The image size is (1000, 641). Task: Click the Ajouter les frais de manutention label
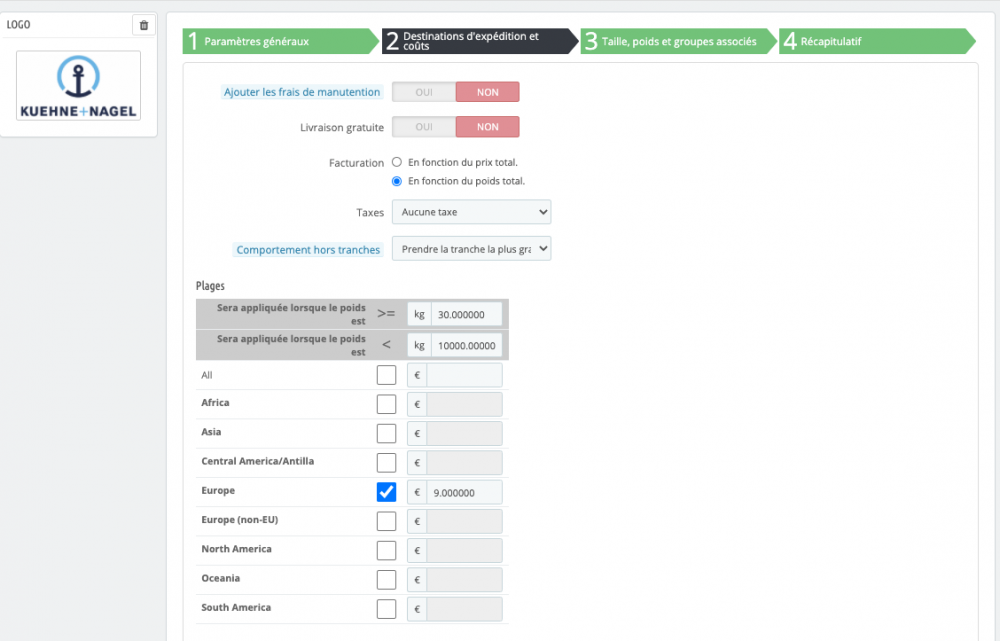[x=302, y=92]
